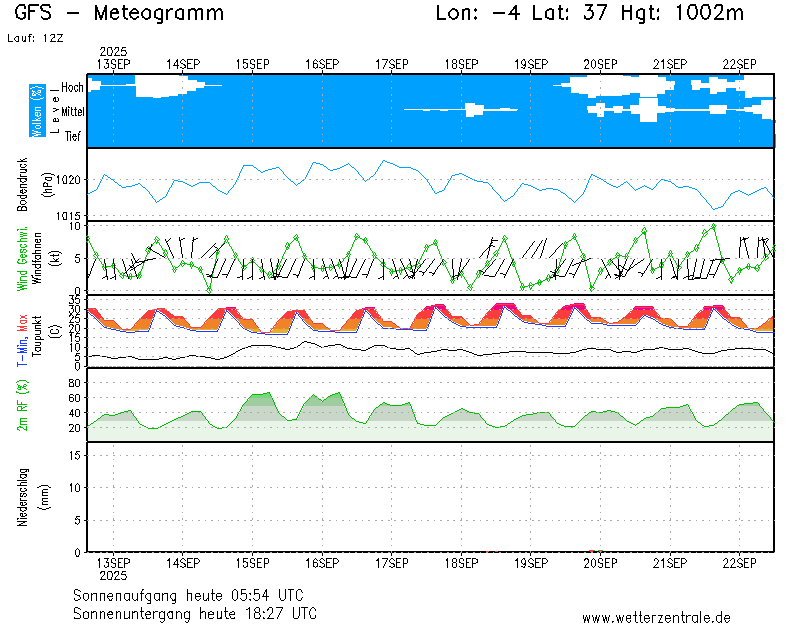
Task: Click the 'Lauf: 12Z' run label
Action: click(x=35, y=38)
